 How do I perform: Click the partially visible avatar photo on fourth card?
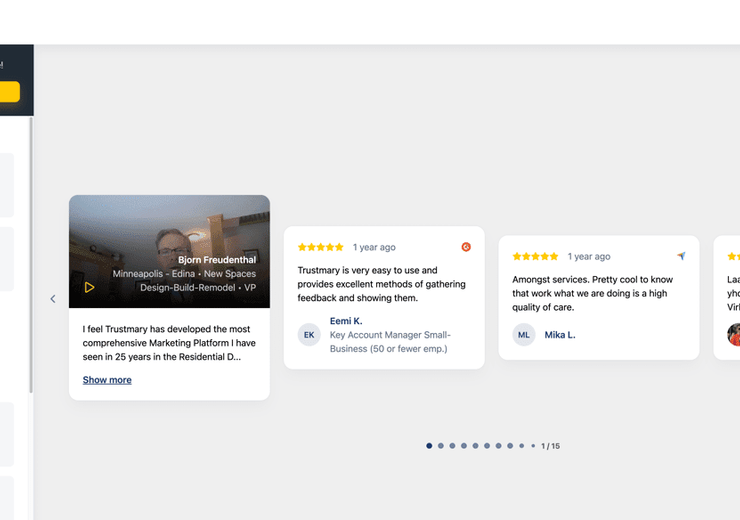(x=733, y=335)
